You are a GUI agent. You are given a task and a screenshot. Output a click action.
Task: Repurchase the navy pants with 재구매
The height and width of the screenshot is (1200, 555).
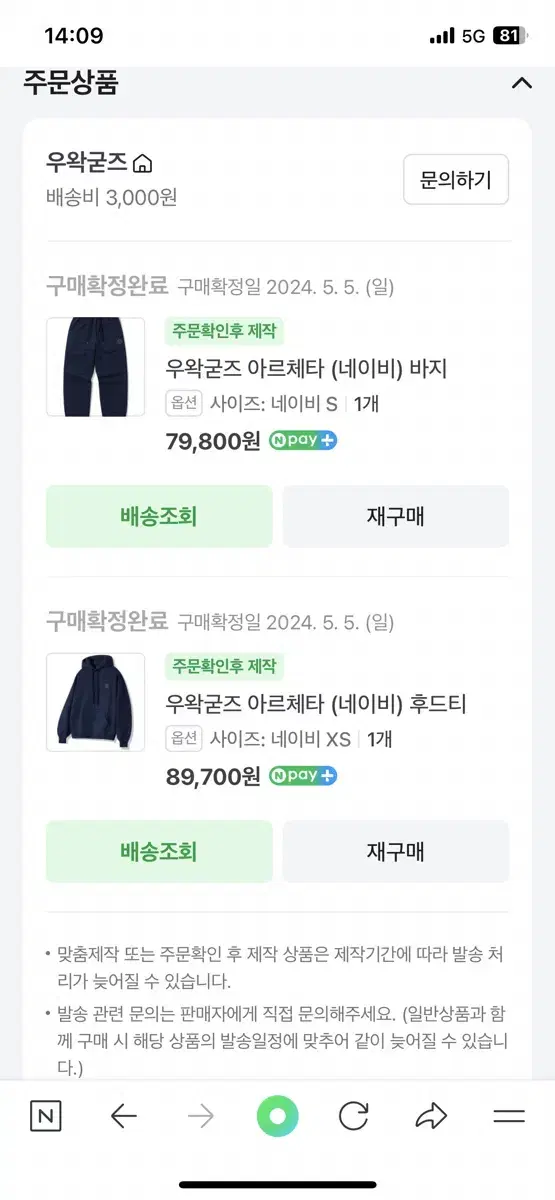pos(396,516)
